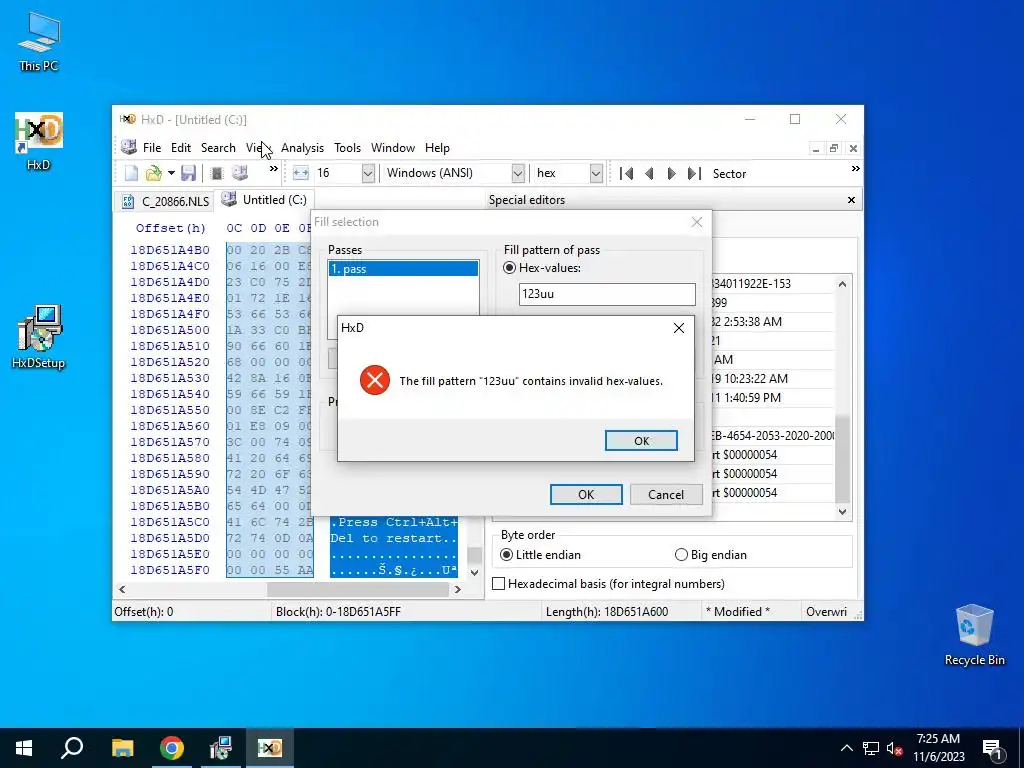Select the Hex-values radio button
The width and height of the screenshot is (1024, 768).
[509, 268]
